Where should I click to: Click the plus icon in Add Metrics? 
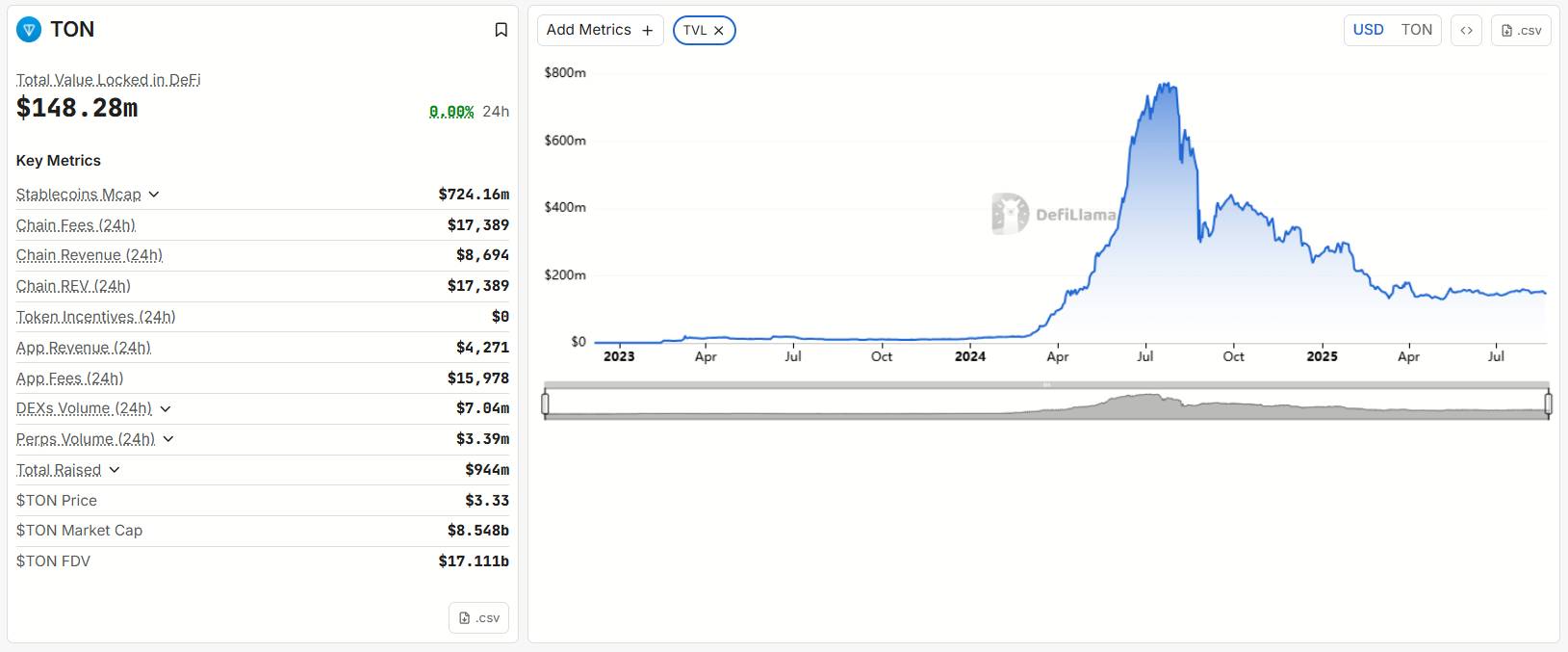[648, 31]
